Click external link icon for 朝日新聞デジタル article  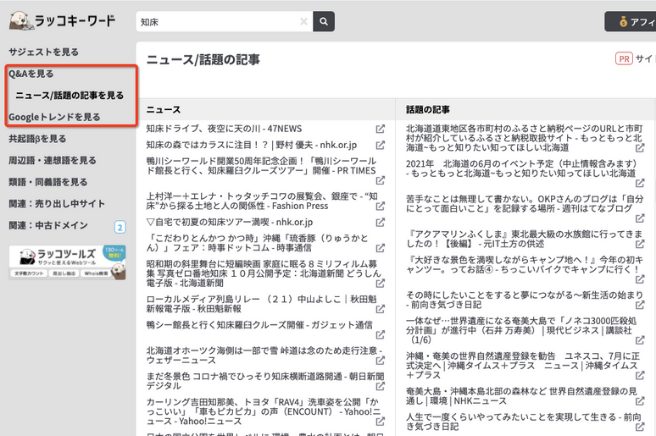point(380,386)
